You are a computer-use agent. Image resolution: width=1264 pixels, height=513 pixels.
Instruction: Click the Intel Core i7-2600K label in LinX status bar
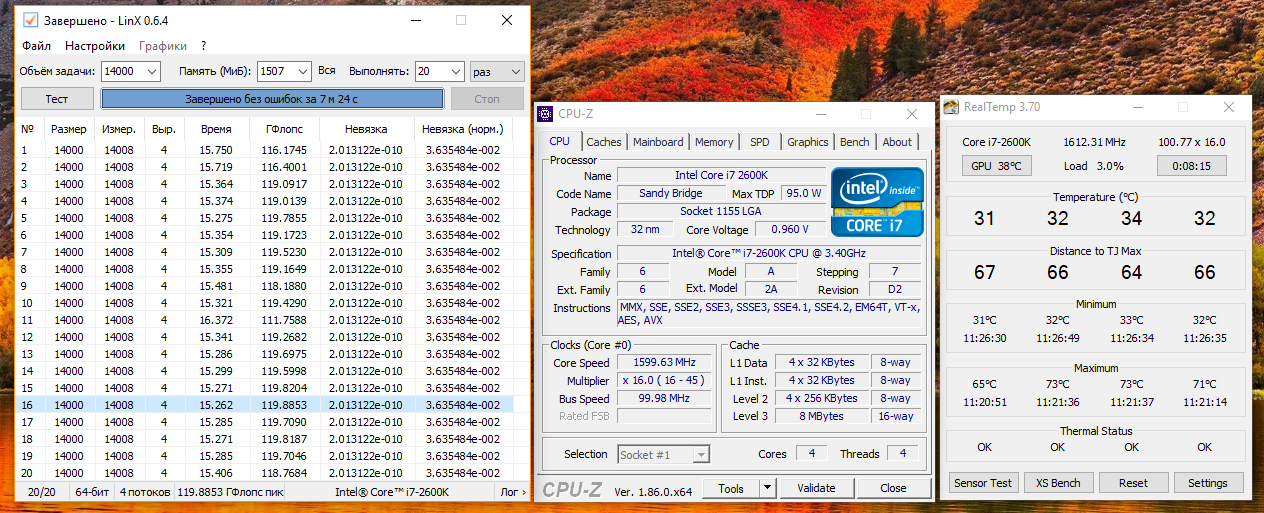[391, 492]
